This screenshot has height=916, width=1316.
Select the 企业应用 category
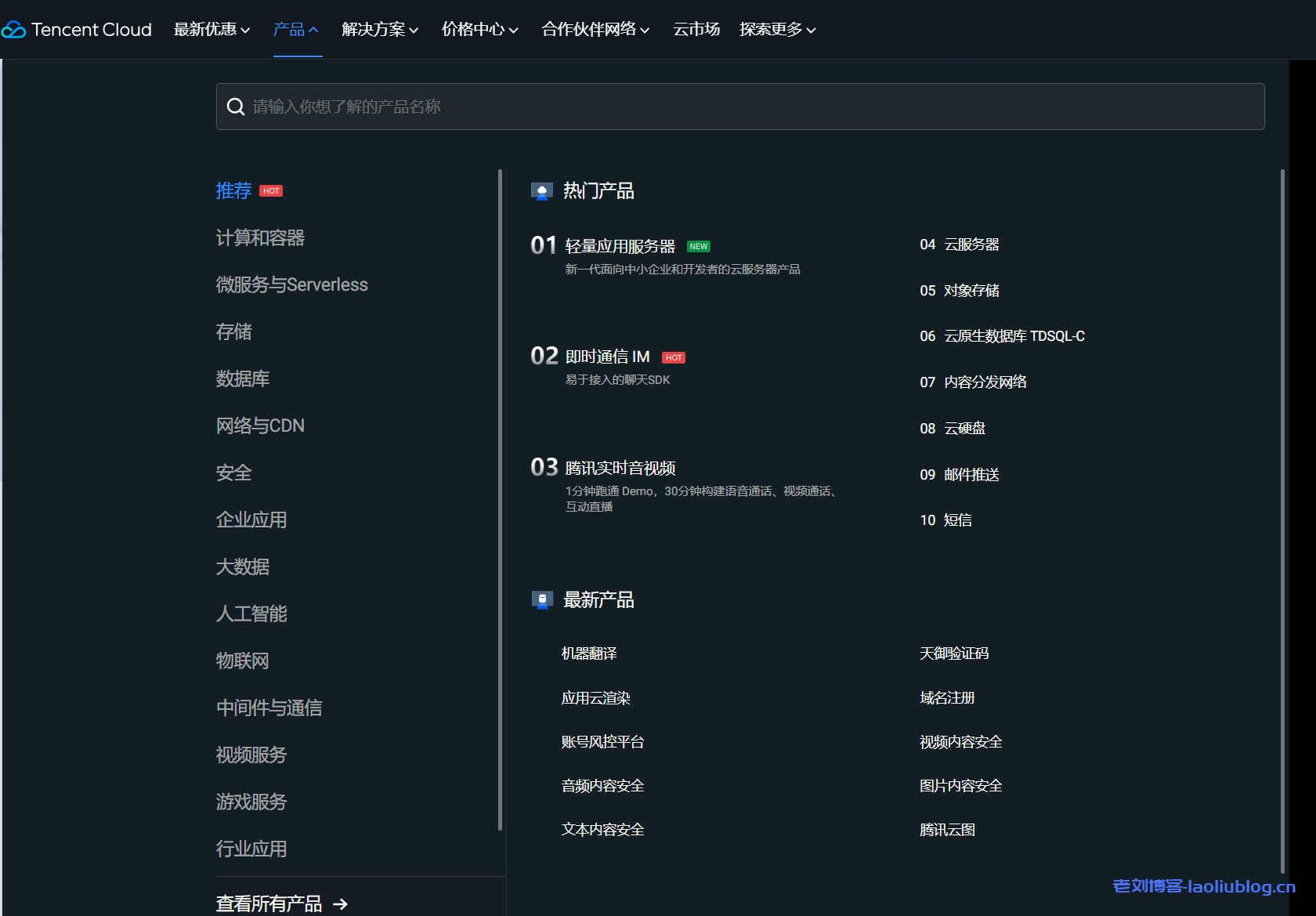coord(251,520)
